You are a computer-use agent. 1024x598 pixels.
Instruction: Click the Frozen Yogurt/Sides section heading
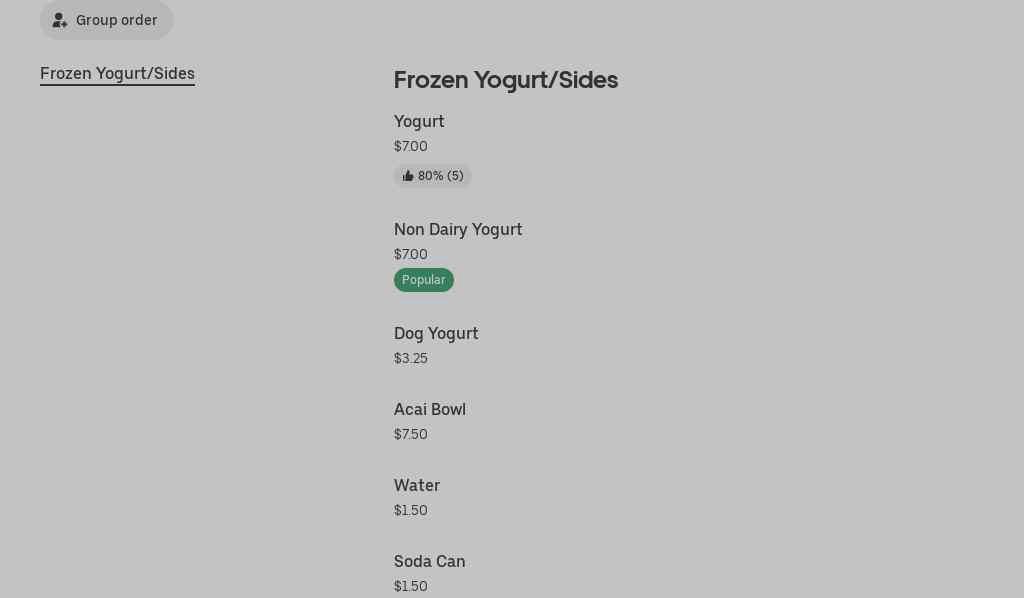(506, 80)
